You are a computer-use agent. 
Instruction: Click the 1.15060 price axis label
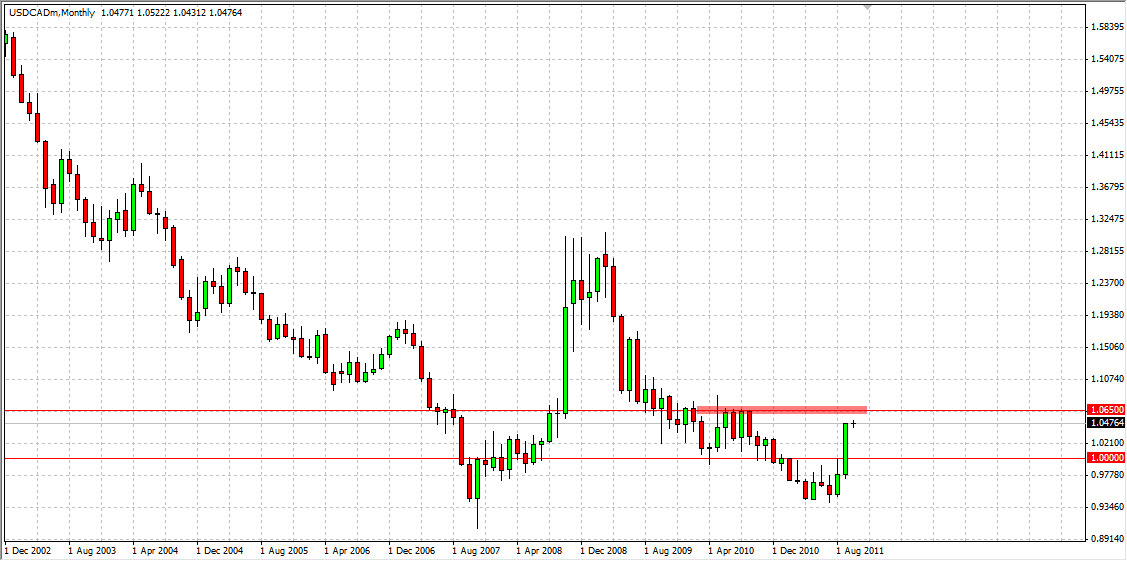click(x=1107, y=348)
